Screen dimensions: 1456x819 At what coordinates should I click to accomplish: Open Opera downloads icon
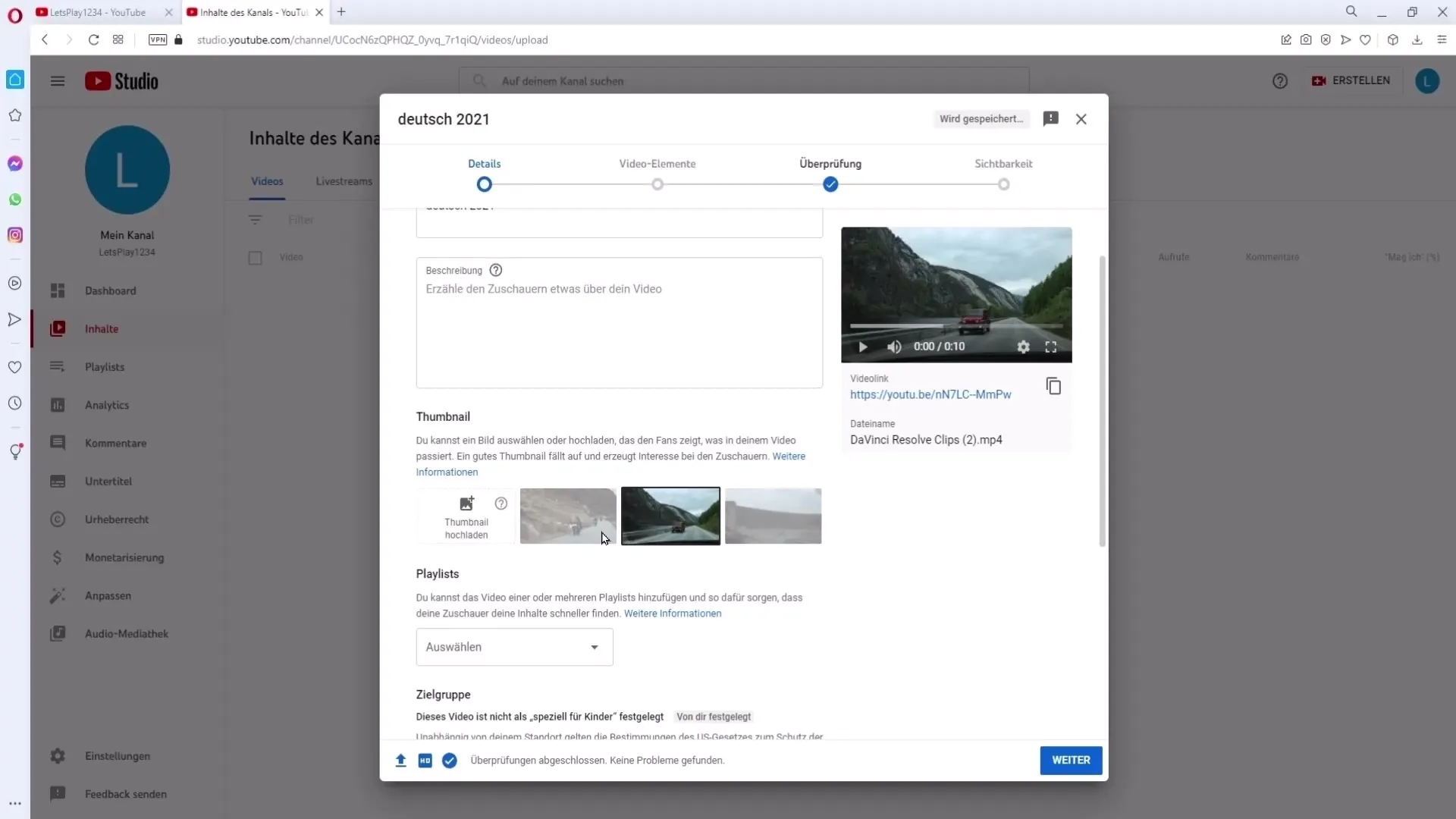pos(1417,39)
